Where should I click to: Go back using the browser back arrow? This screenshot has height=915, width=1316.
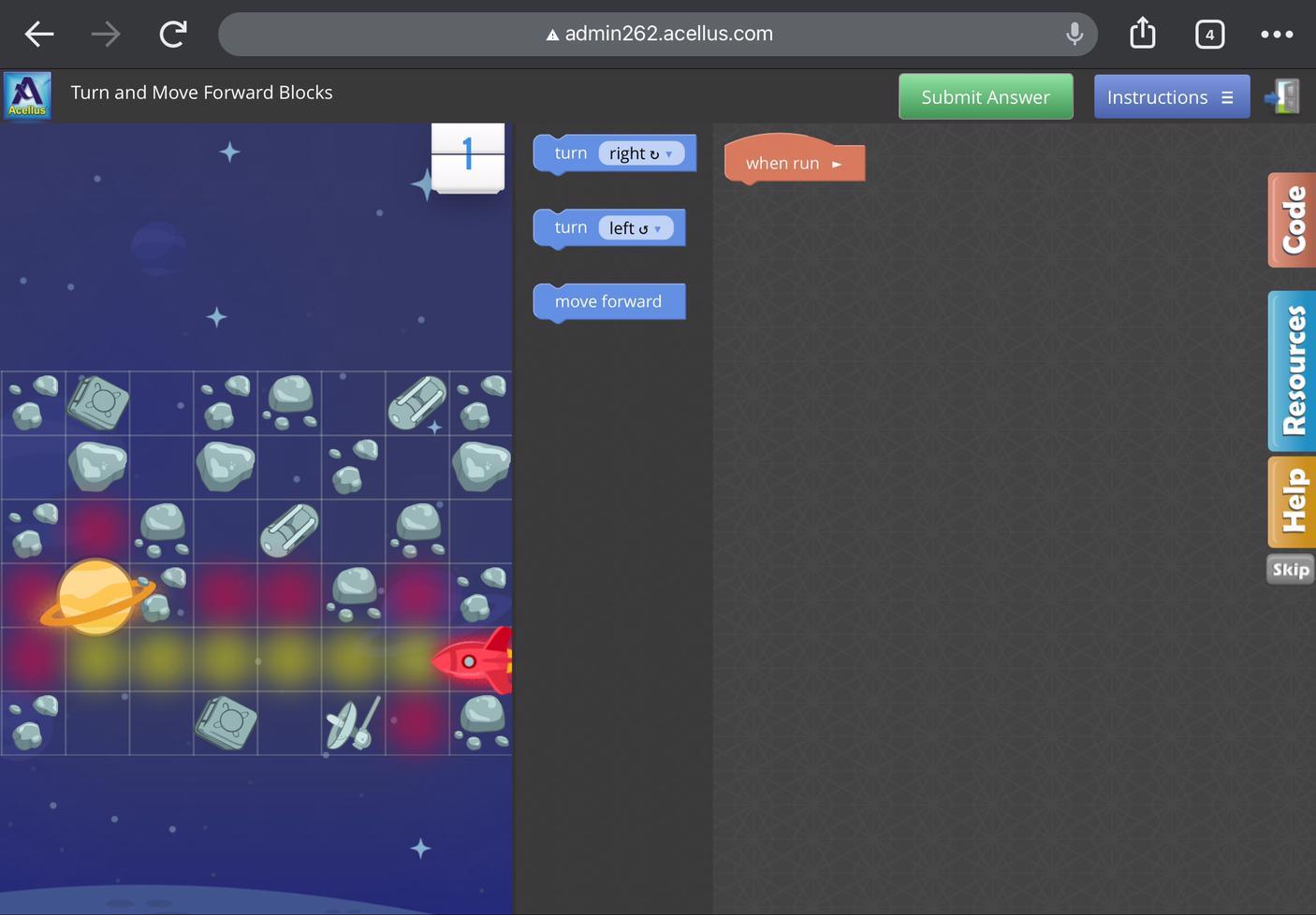[39, 35]
